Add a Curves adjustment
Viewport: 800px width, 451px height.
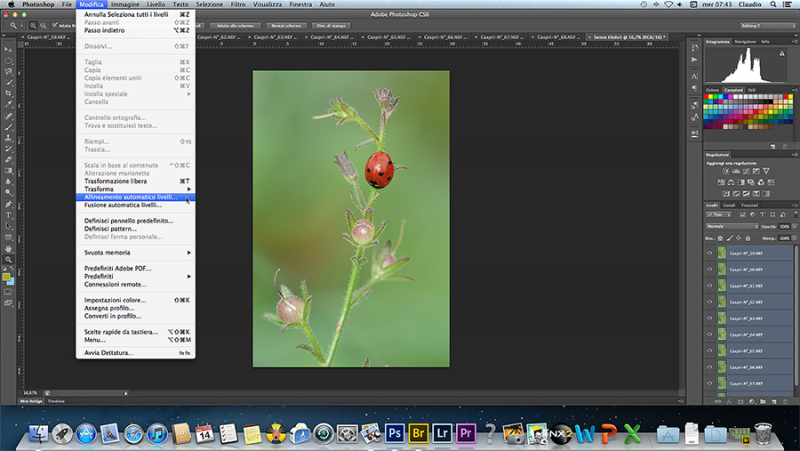746,171
